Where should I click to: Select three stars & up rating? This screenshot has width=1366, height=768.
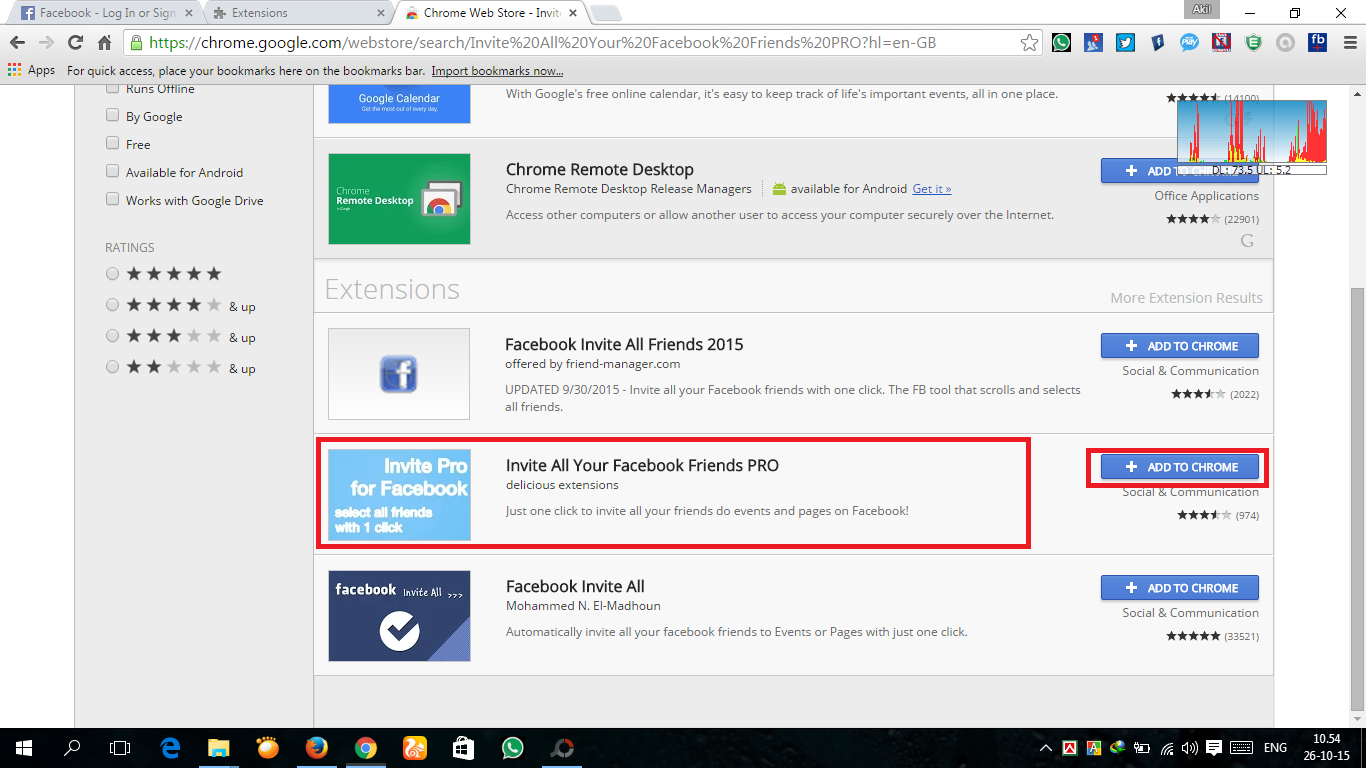click(112, 336)
